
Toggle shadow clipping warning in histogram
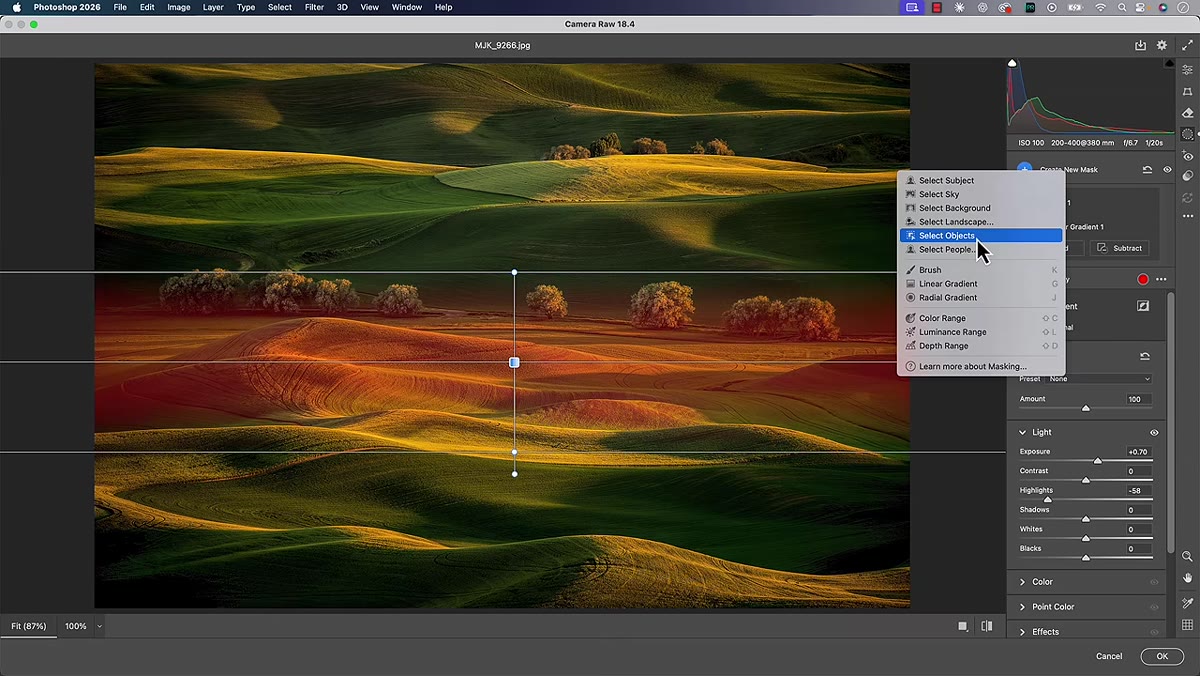pos(1012,63)
